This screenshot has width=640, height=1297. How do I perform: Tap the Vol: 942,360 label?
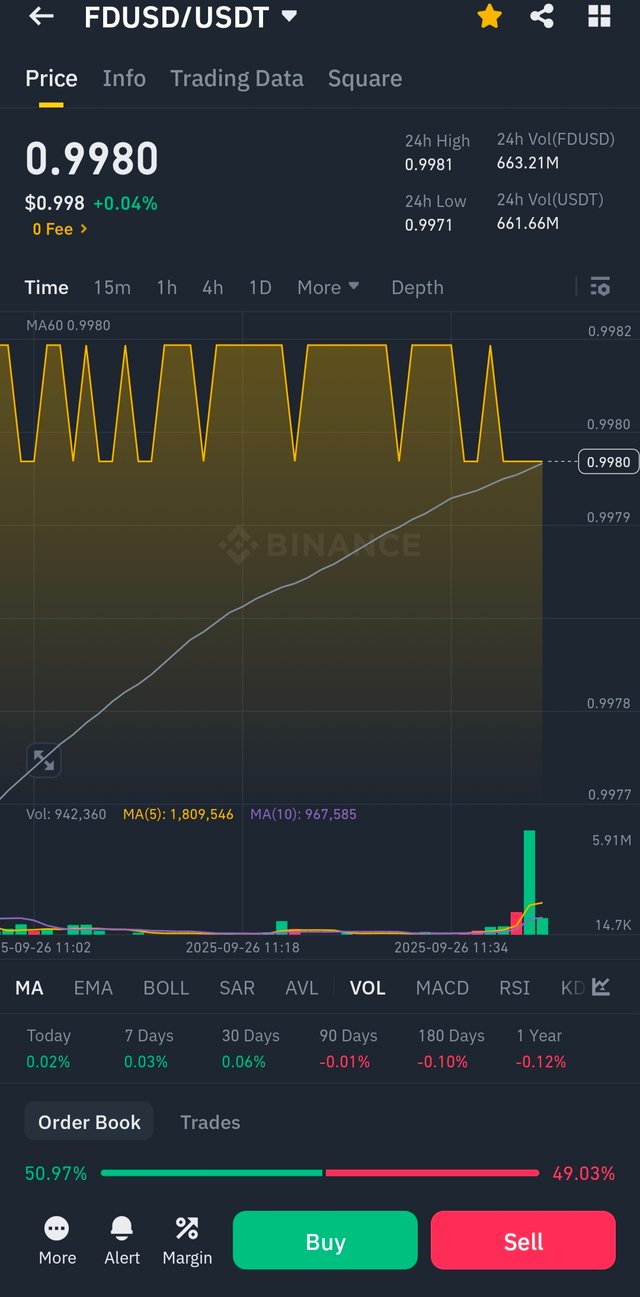coord(66,814)
